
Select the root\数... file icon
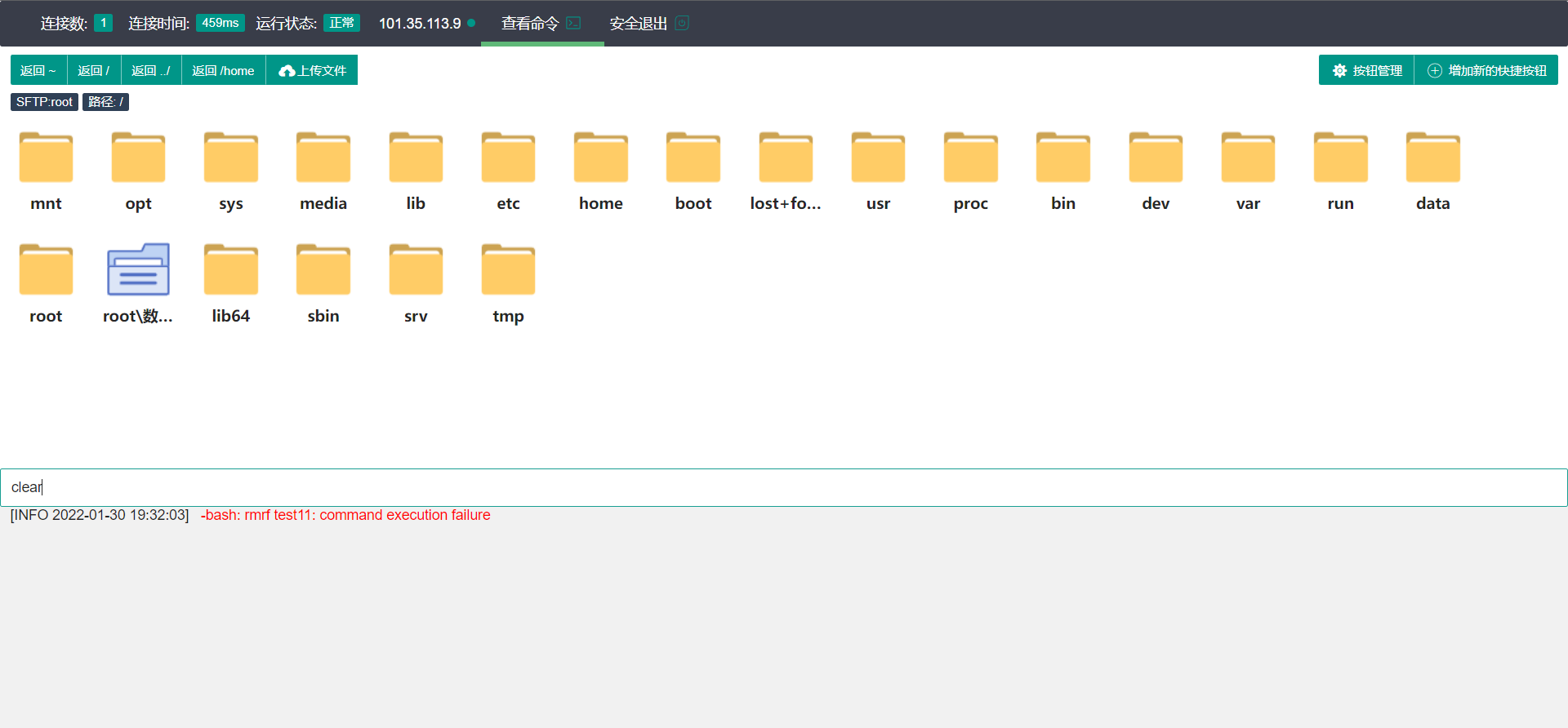[138, 270]
